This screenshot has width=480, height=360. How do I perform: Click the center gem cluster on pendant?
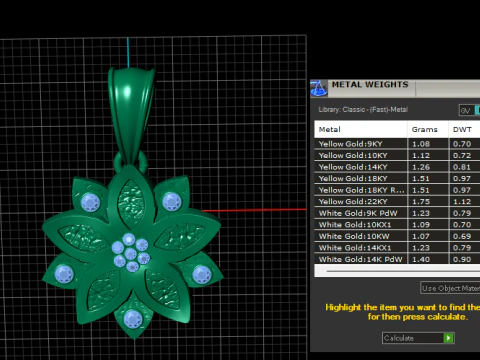[x=131, y=252]
